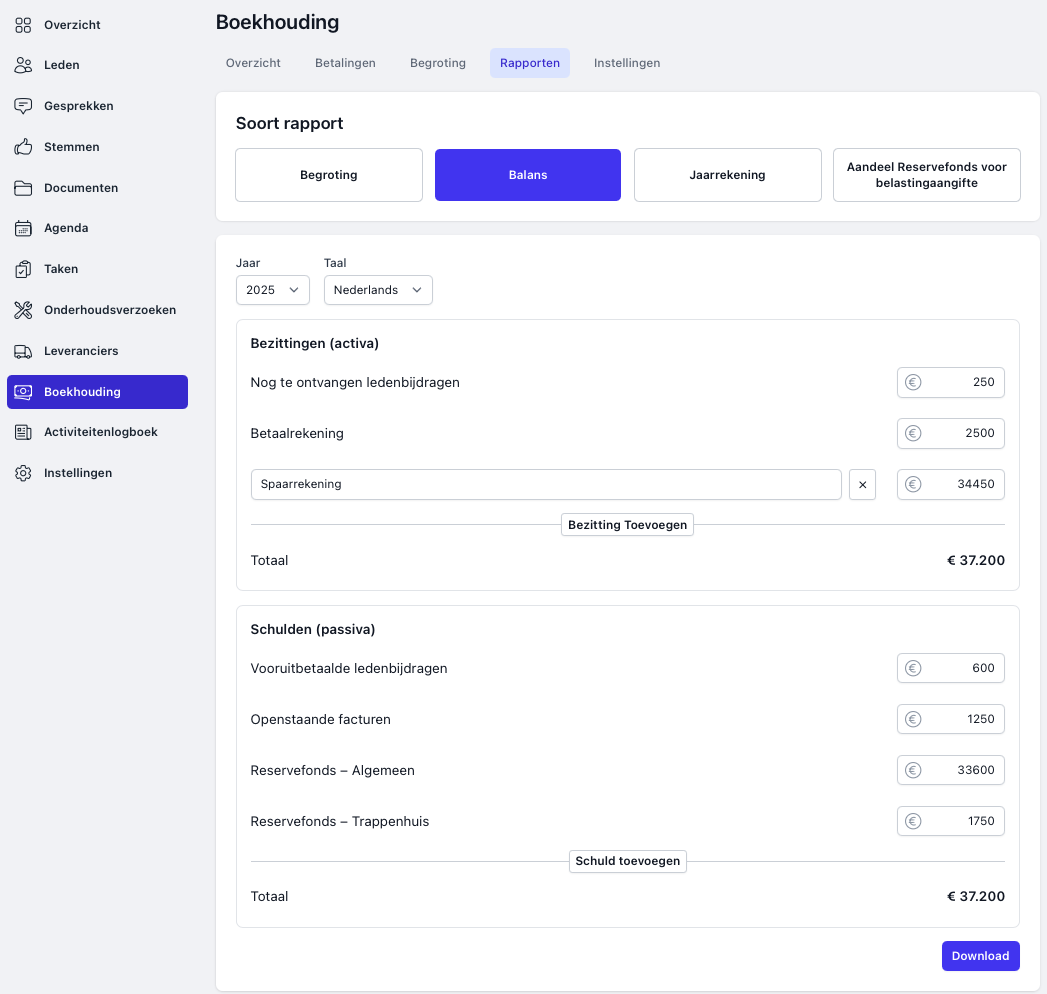Edit the Vooruitbetaalde ledenbijdragen 600 field
Image resolution: width=1047 pixels, height=994 pixels.
950,668
